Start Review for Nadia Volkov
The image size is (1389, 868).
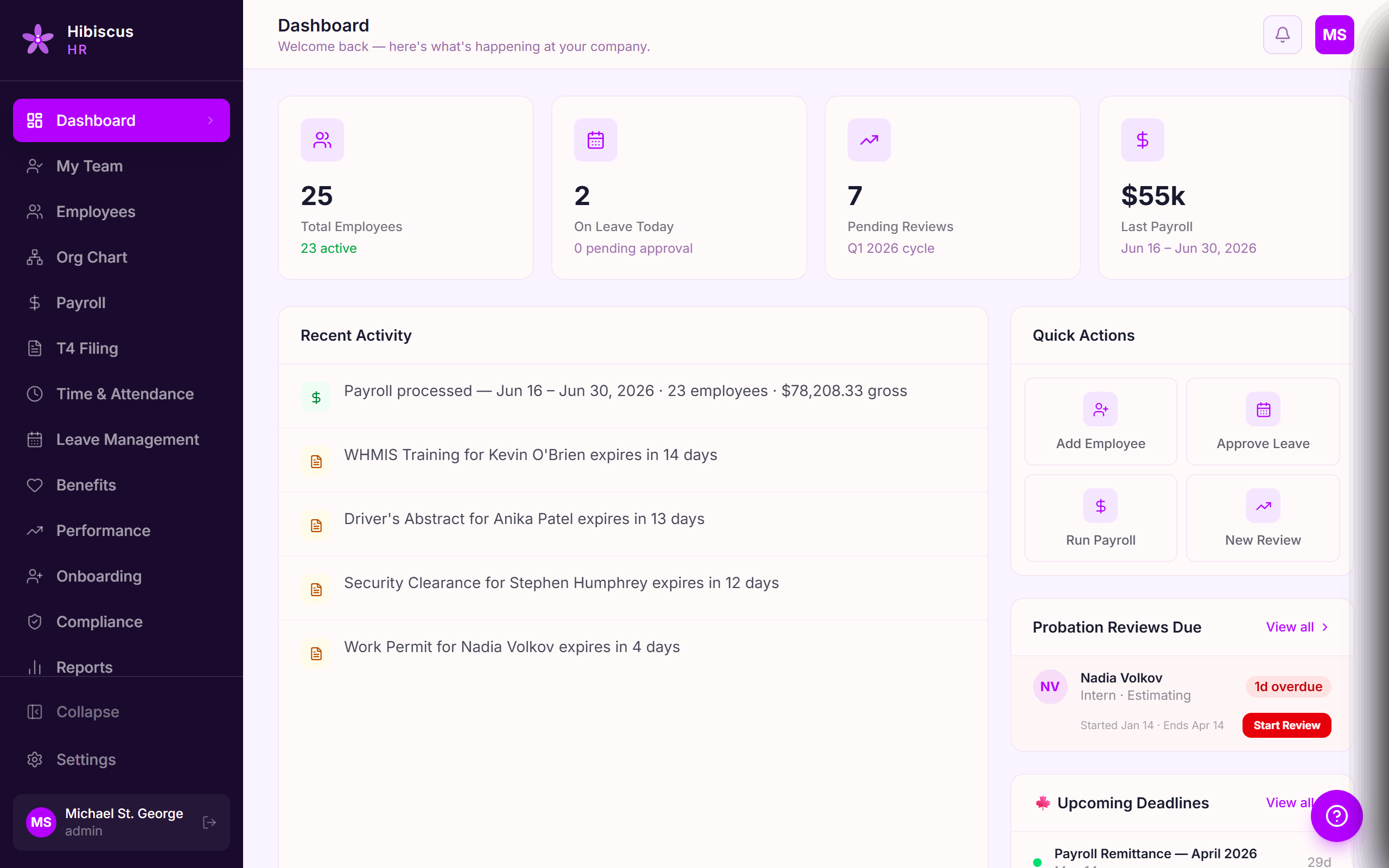pyautogui.click(x=1286, y=725)
